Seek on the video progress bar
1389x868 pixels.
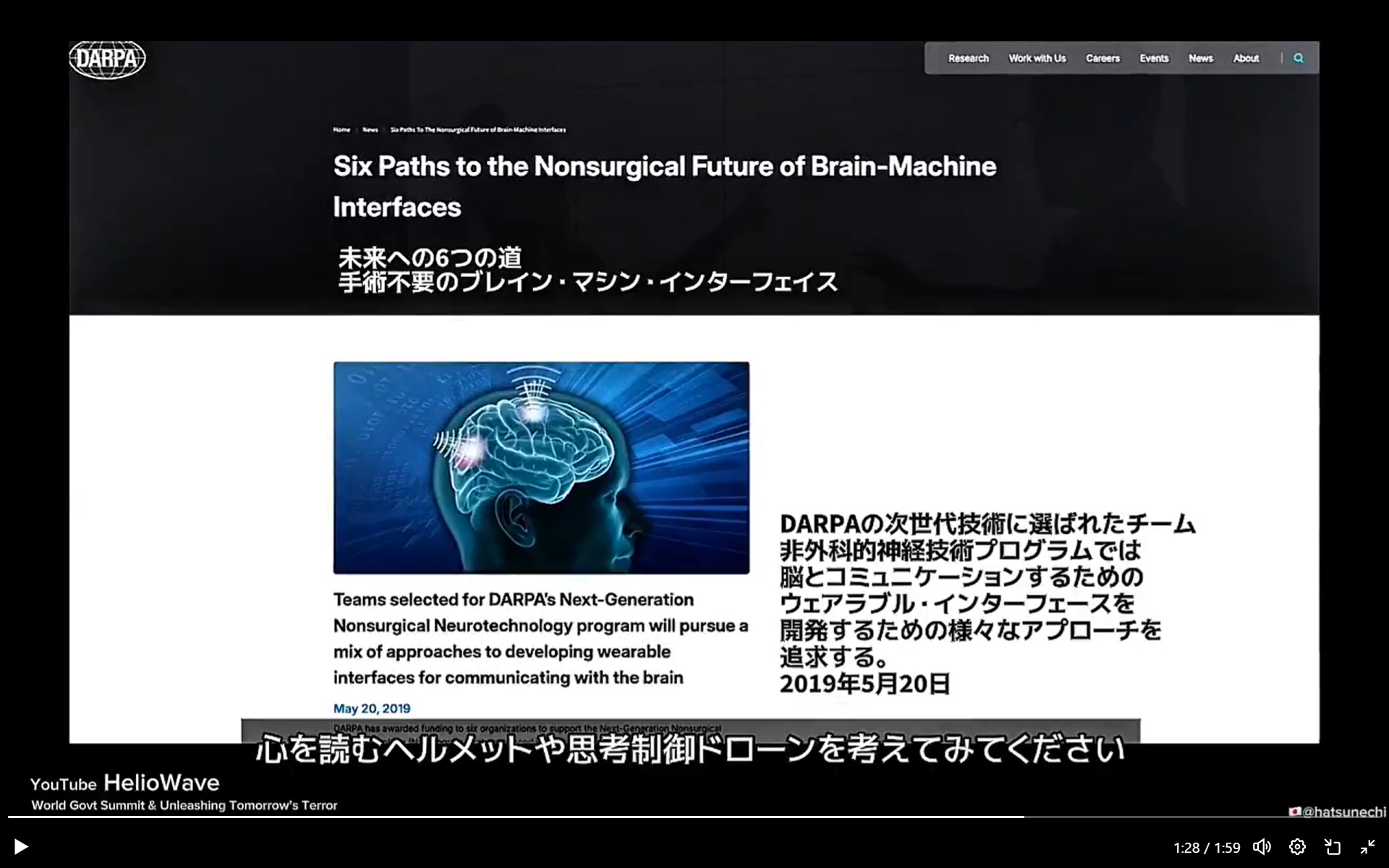[x=694, y=817]
